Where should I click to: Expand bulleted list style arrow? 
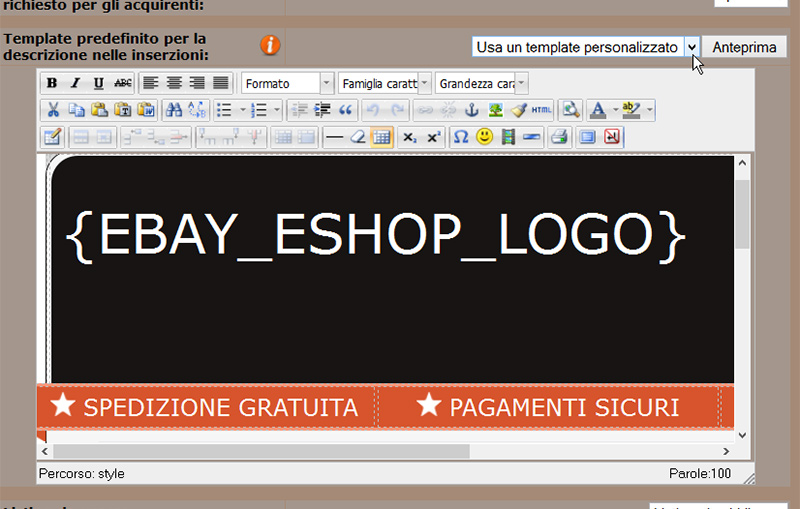tap(242, 110)
